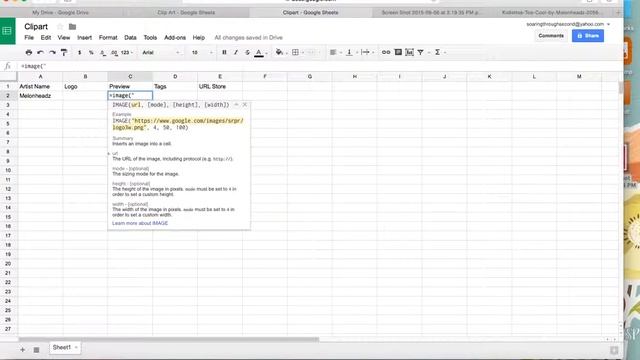Select the paint format tool

pos(64,52)
